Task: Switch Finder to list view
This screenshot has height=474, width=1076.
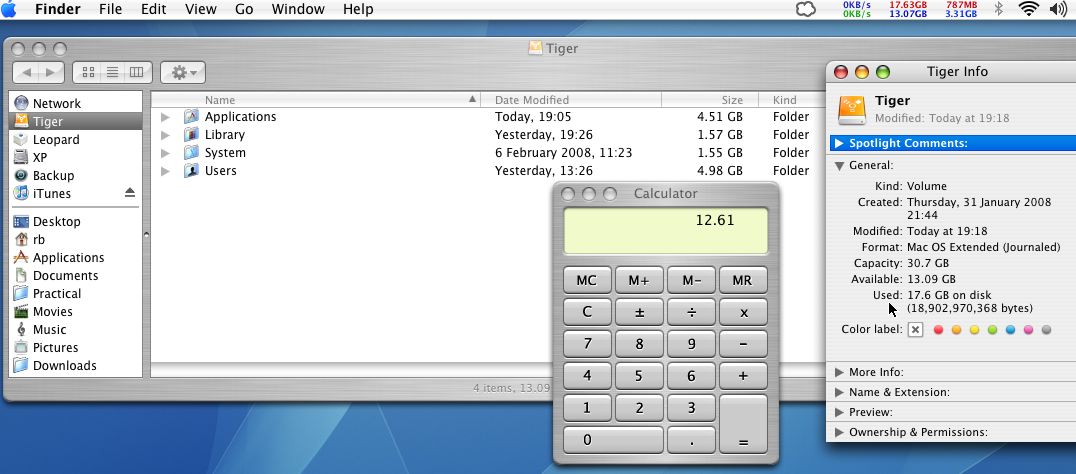Action: 112,72
